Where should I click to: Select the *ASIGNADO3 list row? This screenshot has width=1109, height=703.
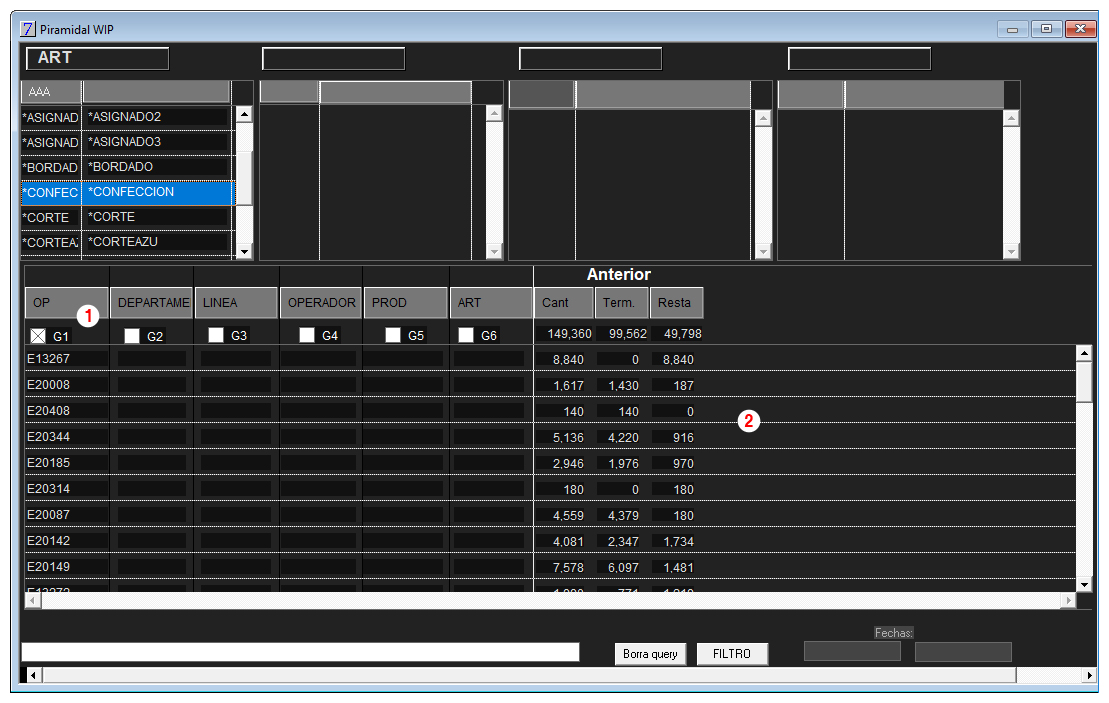coord(127,142)
